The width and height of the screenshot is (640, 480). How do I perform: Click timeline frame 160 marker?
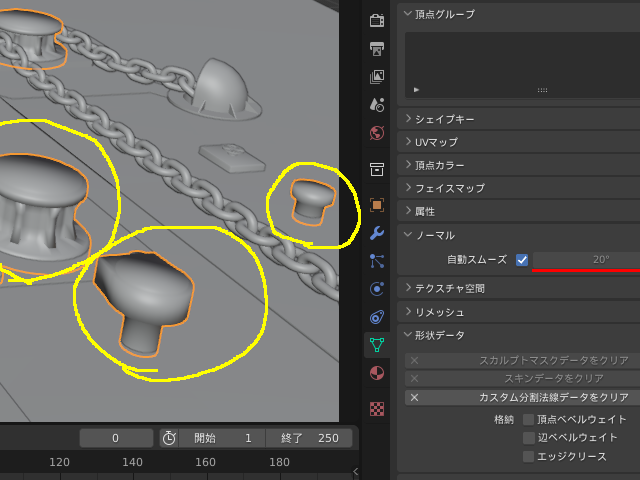(205, 462)
